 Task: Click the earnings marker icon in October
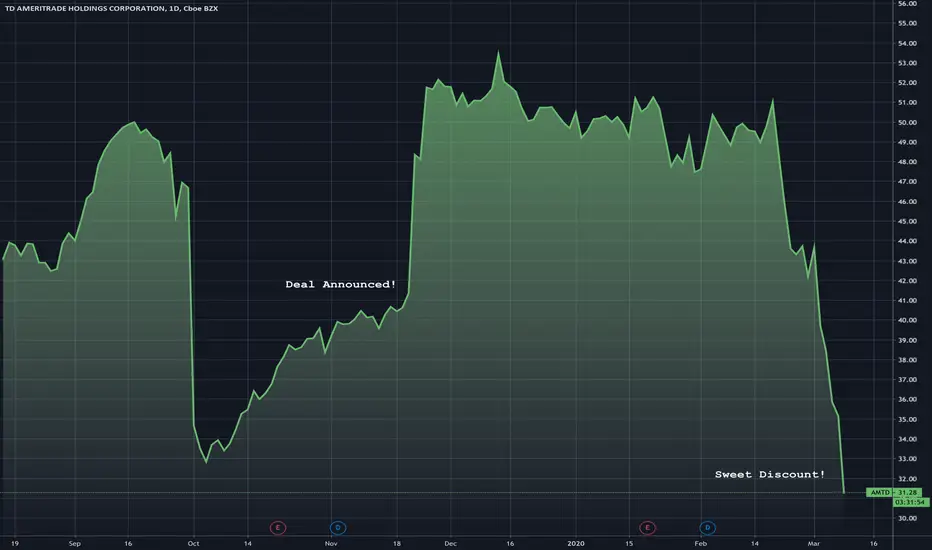pos(278,527)
